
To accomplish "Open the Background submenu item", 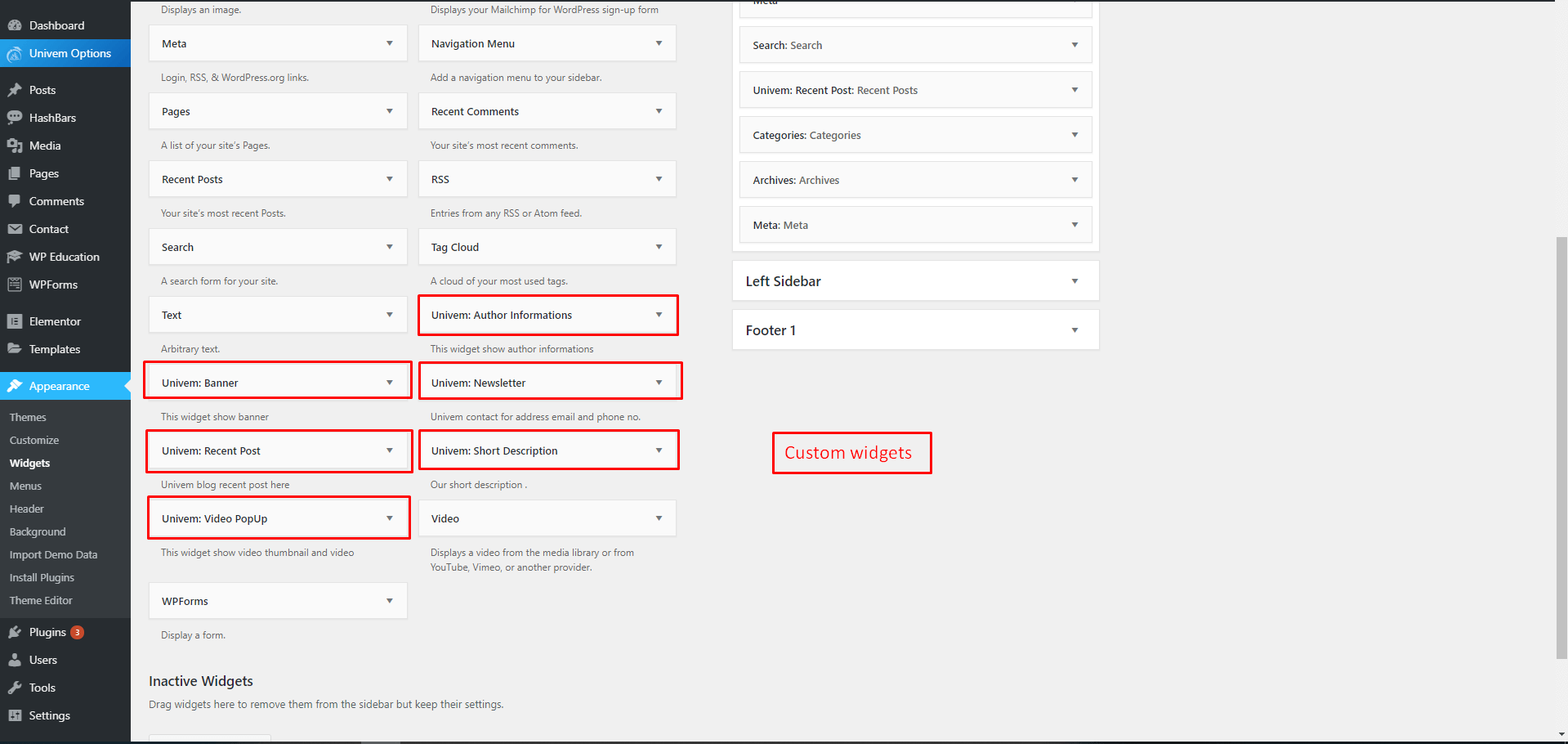I will 38,531.
